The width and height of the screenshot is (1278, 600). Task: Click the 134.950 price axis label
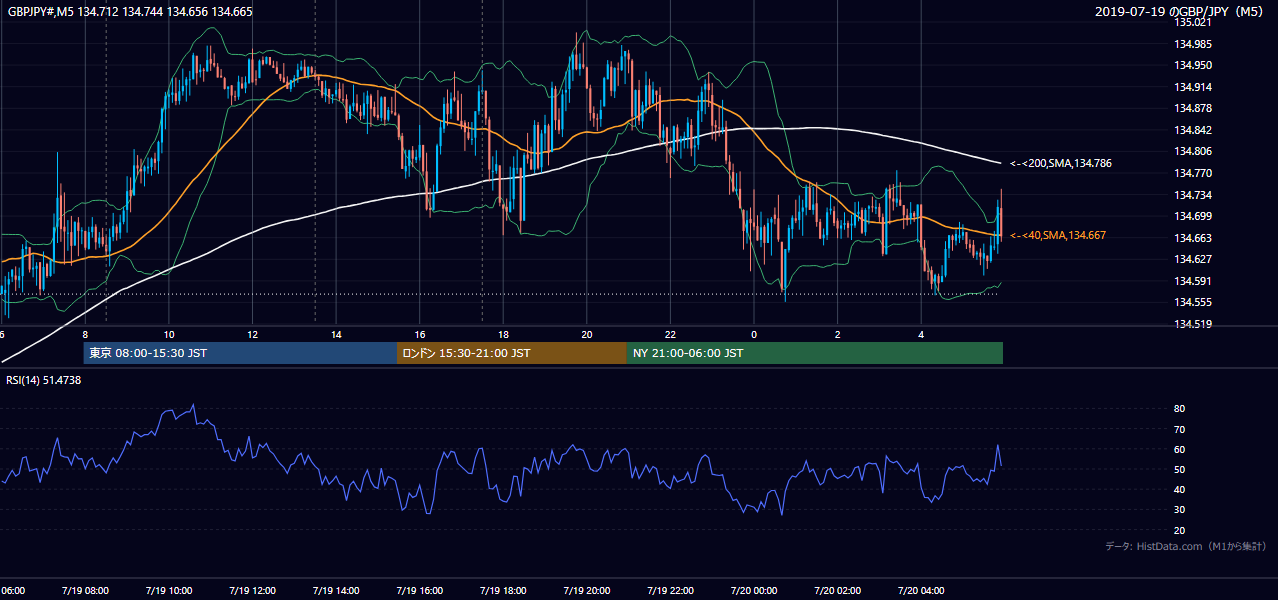pyautogui.click(x=1193, y=65)
